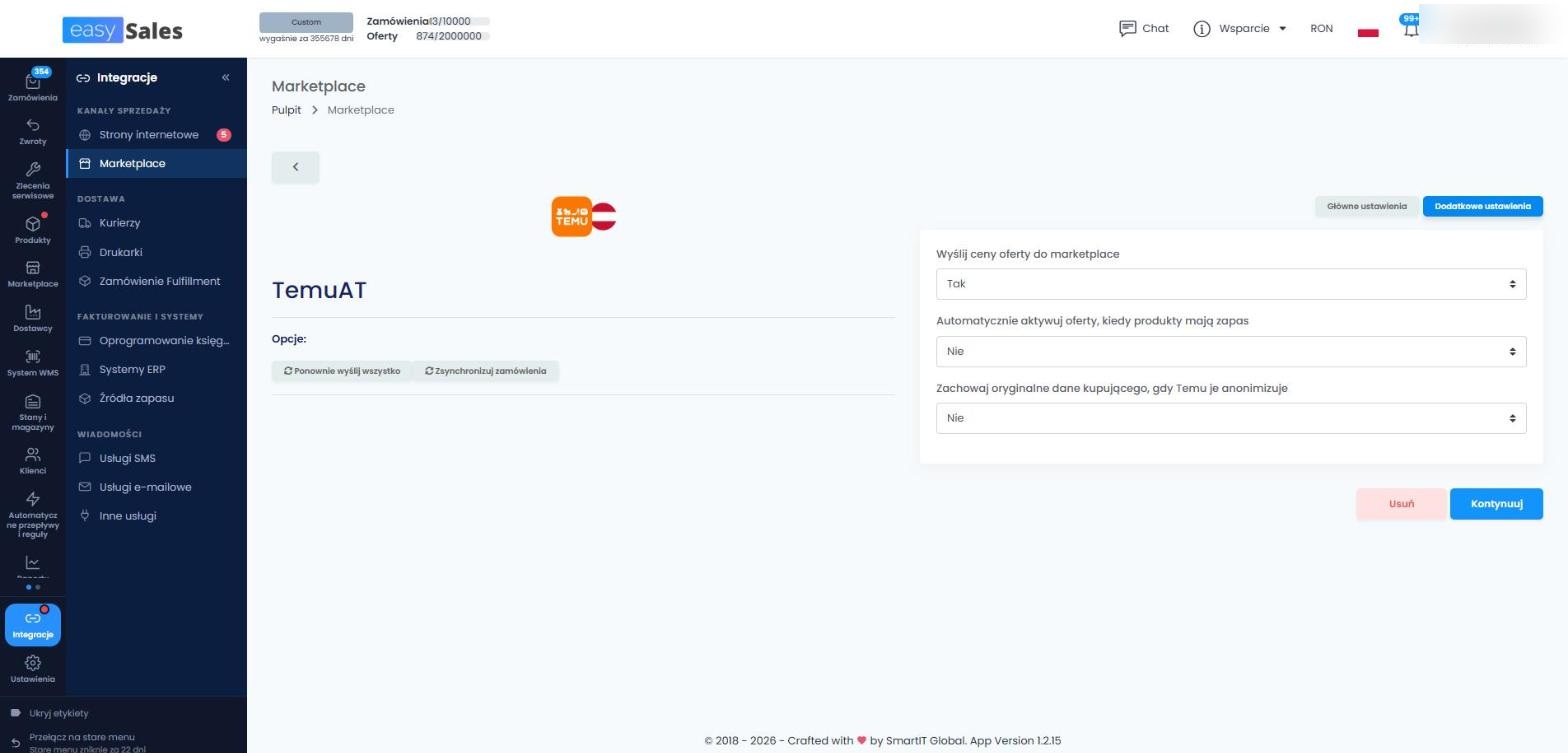This screenshot has height=753, width=1568.
Task: Open Produkty cube icon in sidebar
Action: click(32, 229)
